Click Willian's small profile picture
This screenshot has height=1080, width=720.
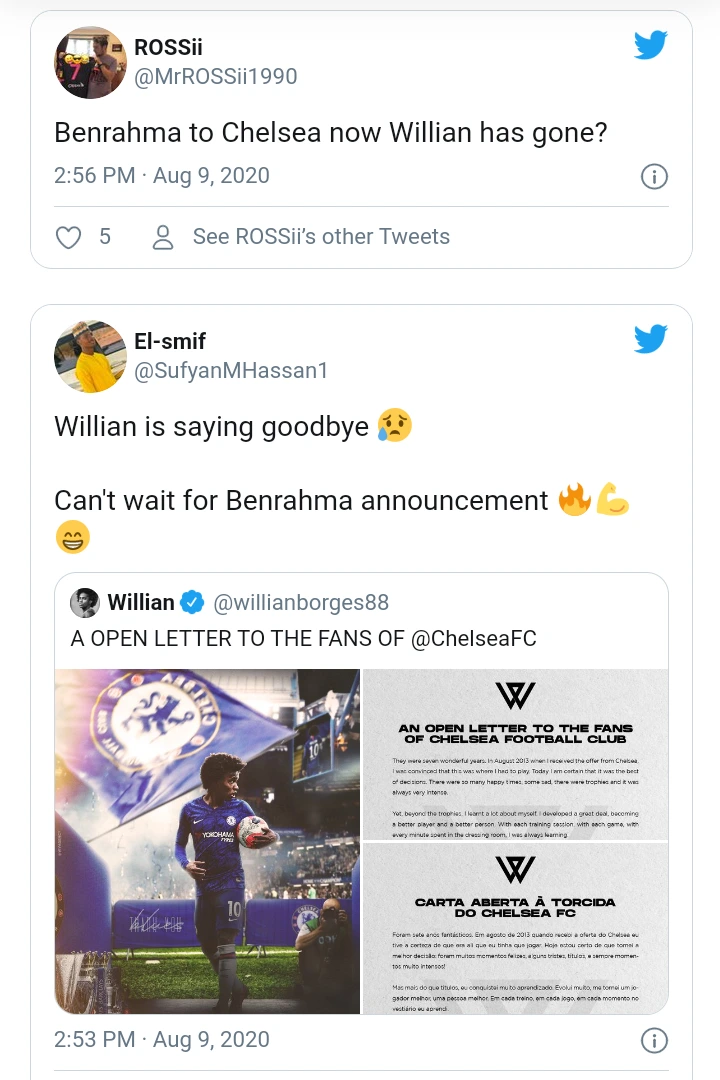[x=85, y=603]
